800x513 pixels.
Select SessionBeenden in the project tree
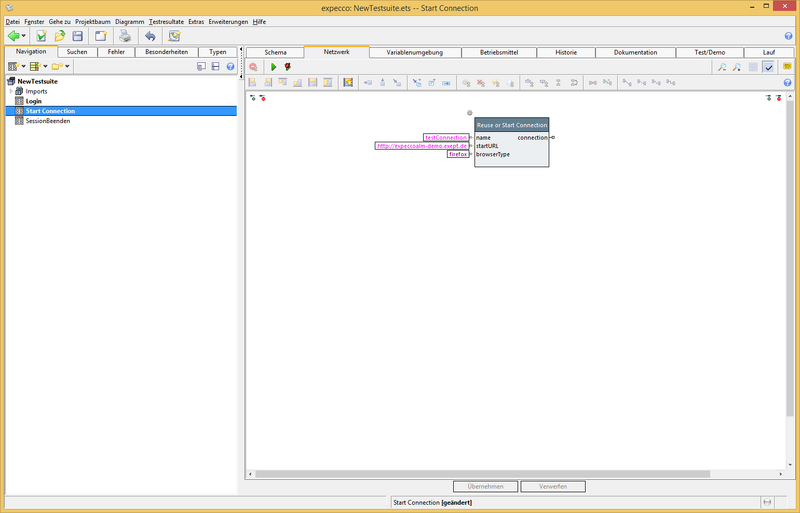click(47, 121)
